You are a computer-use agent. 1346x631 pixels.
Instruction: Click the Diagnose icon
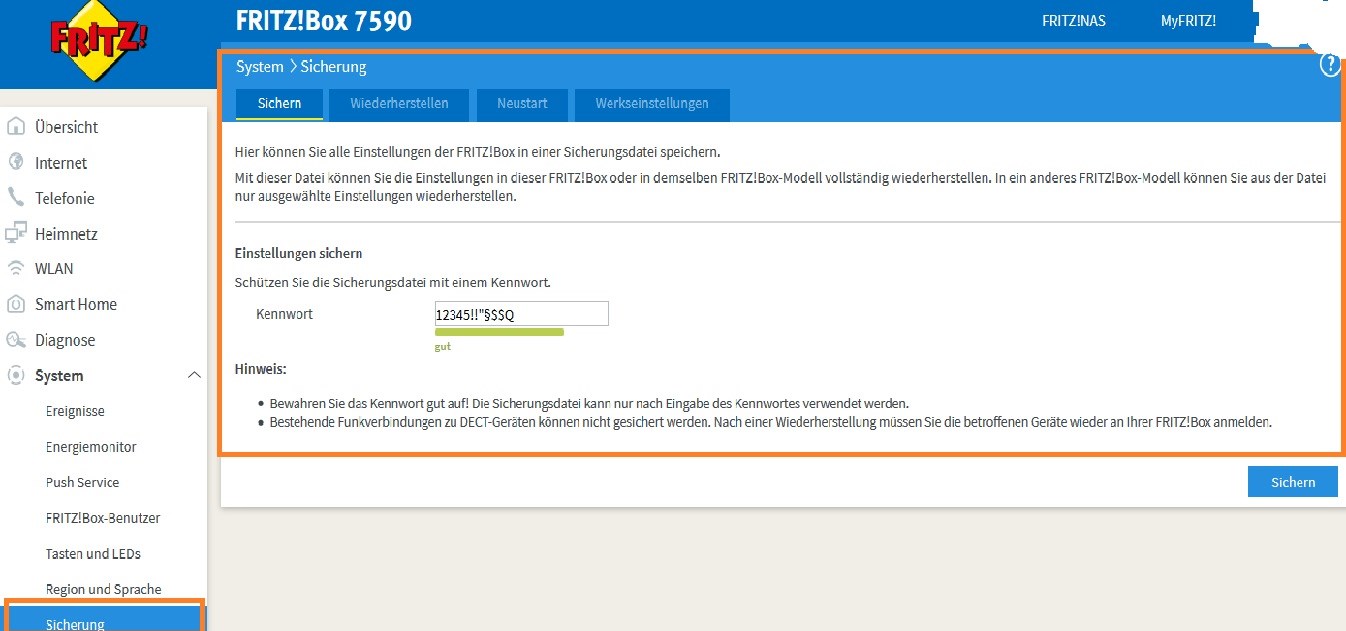16,340
